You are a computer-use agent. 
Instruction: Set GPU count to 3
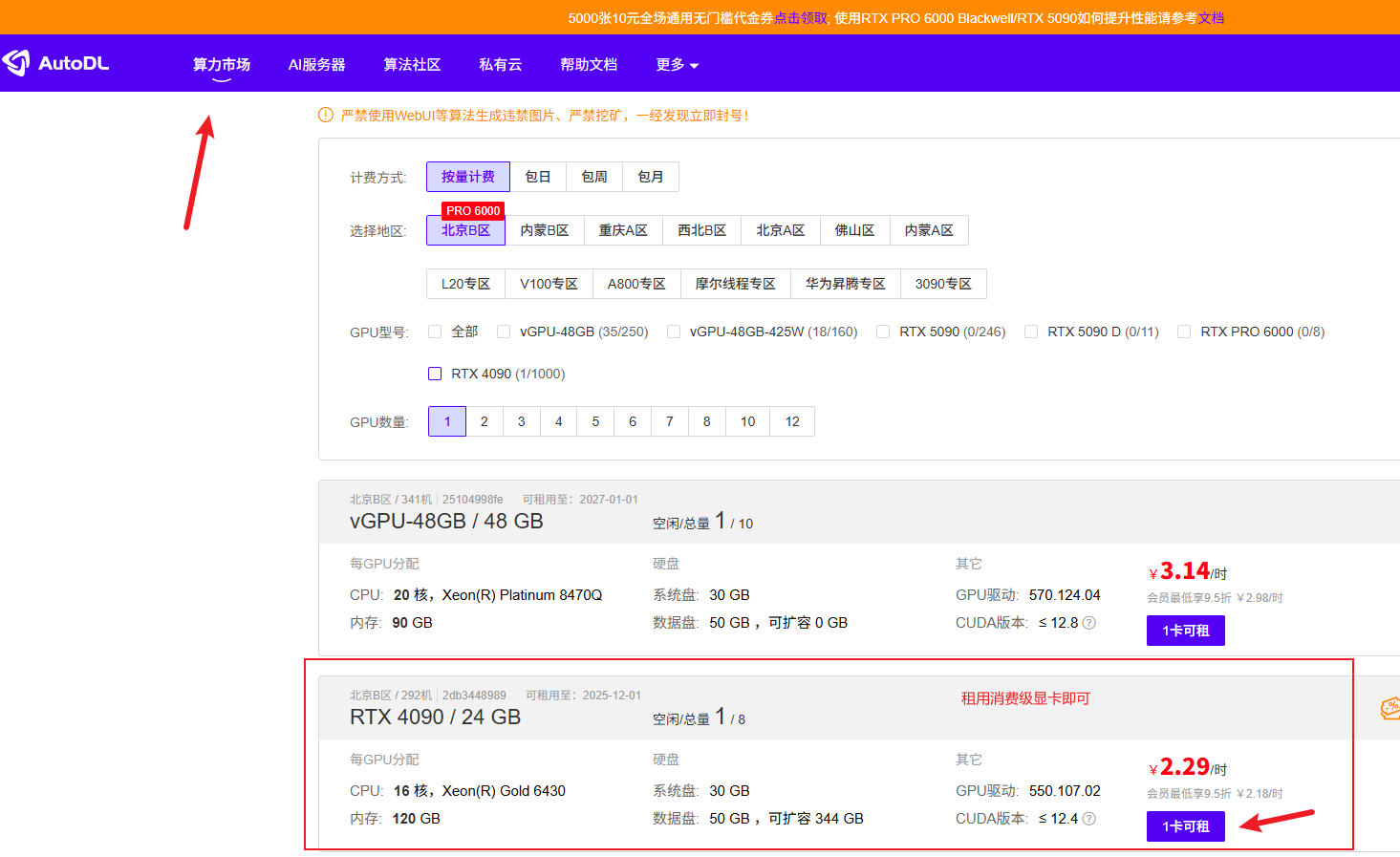(x=522, y=421)
